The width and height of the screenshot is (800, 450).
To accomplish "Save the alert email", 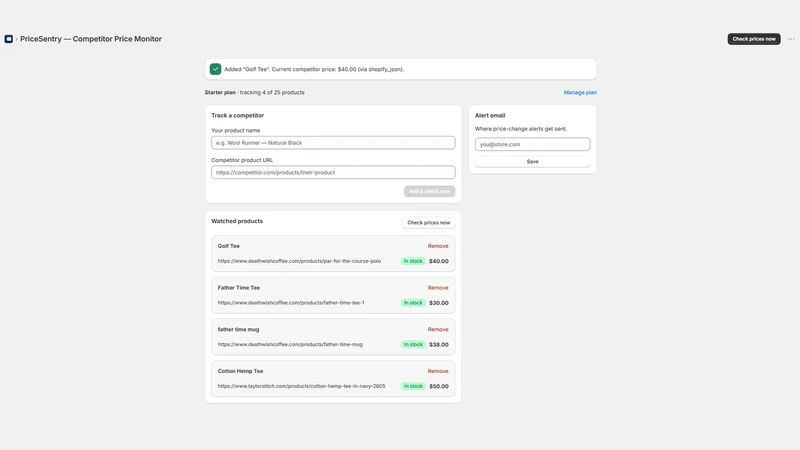I will point(532,161).
